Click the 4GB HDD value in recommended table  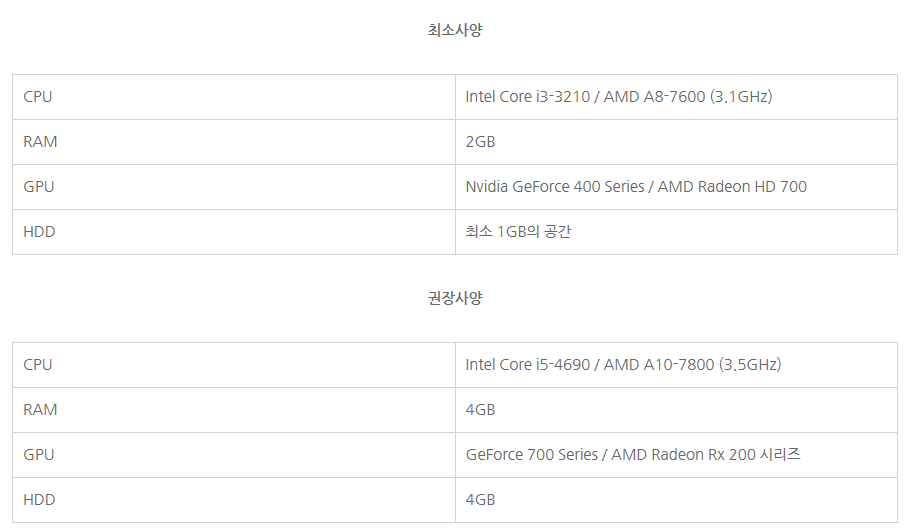click(480, 500)
